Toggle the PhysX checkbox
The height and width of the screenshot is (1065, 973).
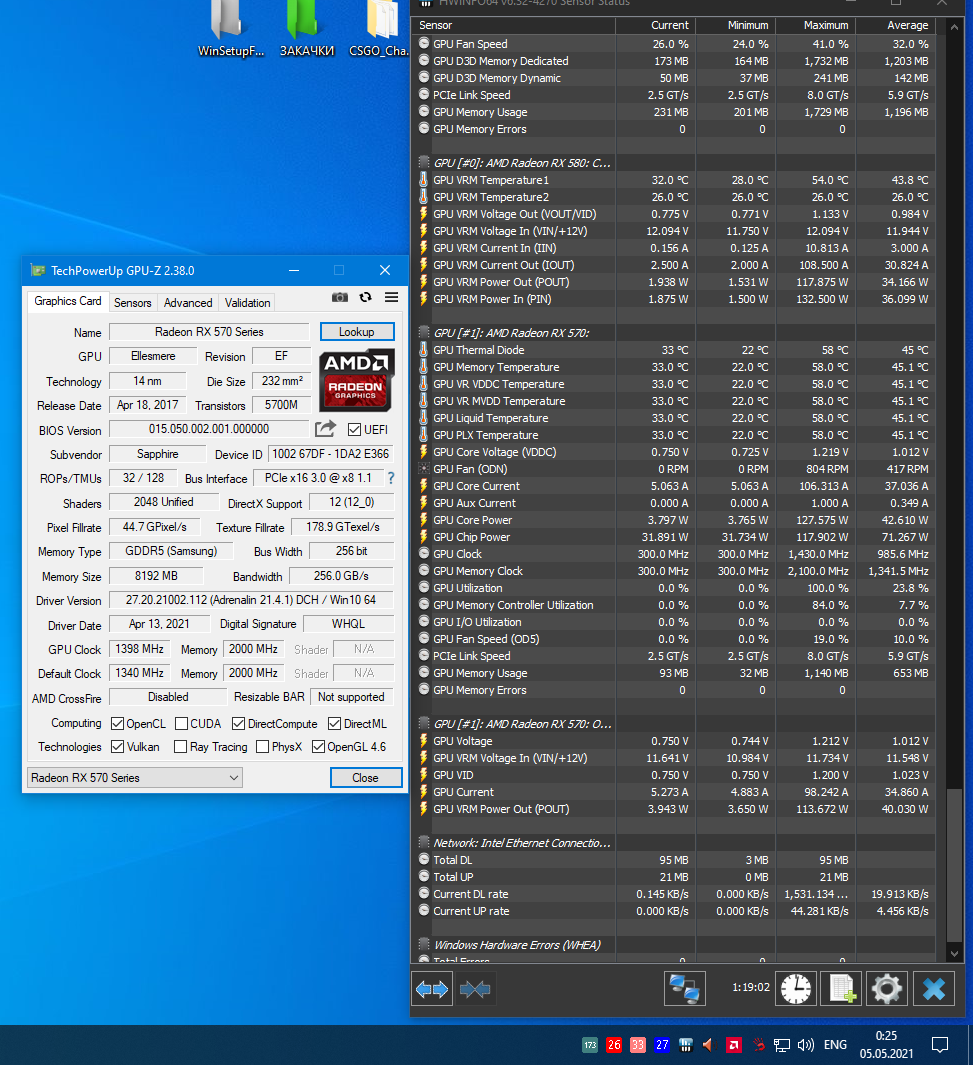click(x=263, y=746)
